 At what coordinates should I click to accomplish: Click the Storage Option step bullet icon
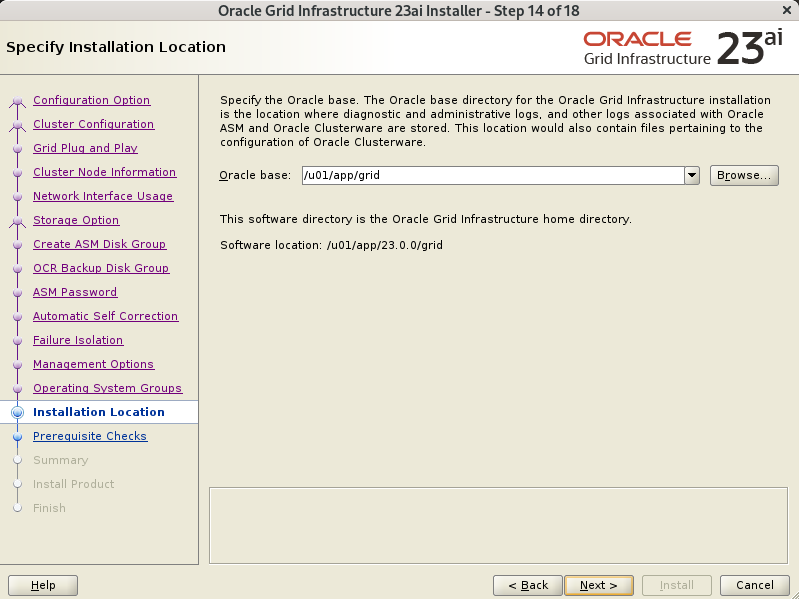coord(17,221)
